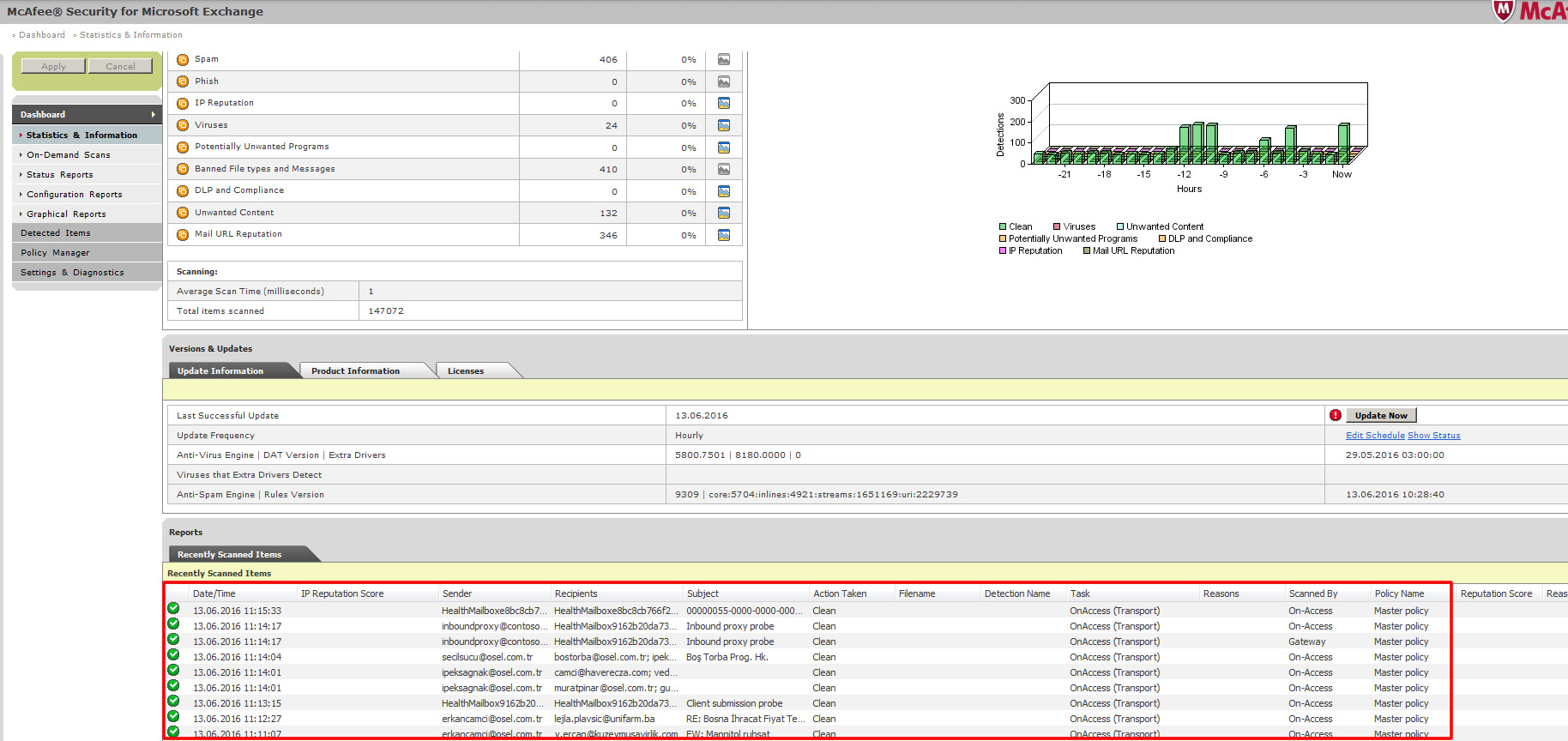Click the Mail URL Reputation legend swatch
Screen dimensions: 1568x741
click(1086, 250)
